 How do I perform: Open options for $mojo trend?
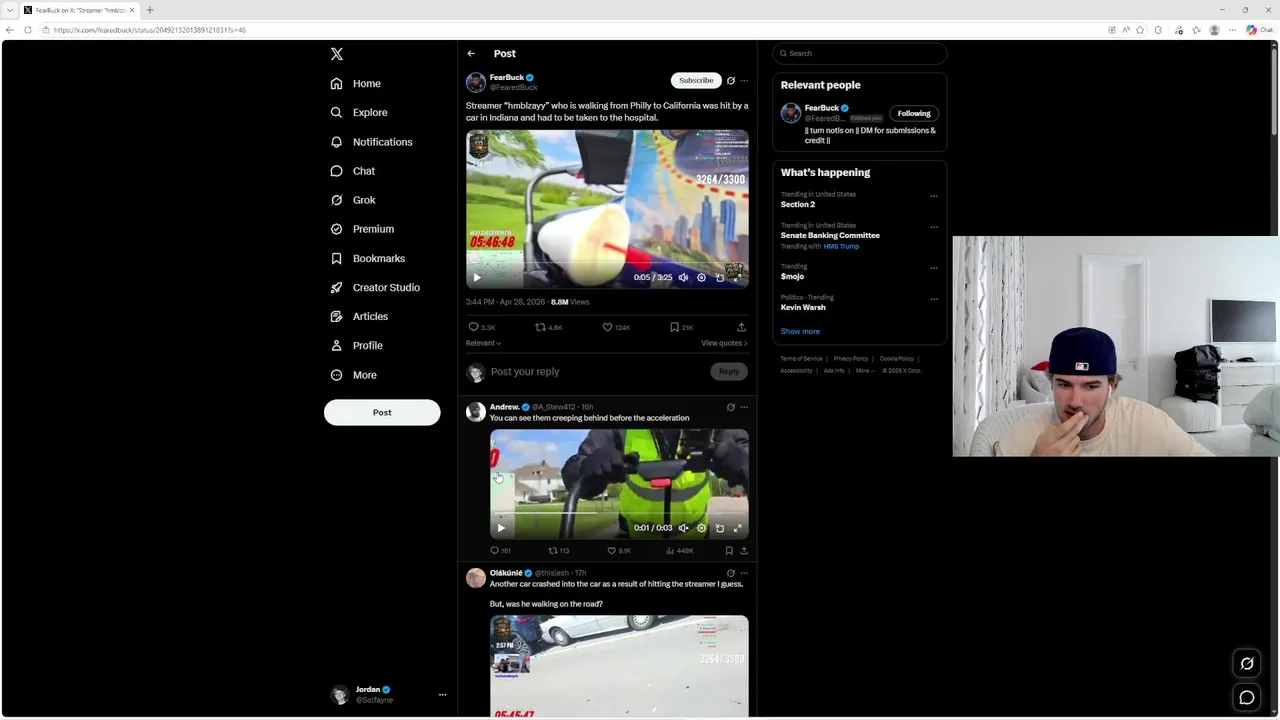(x=934, y=268)
